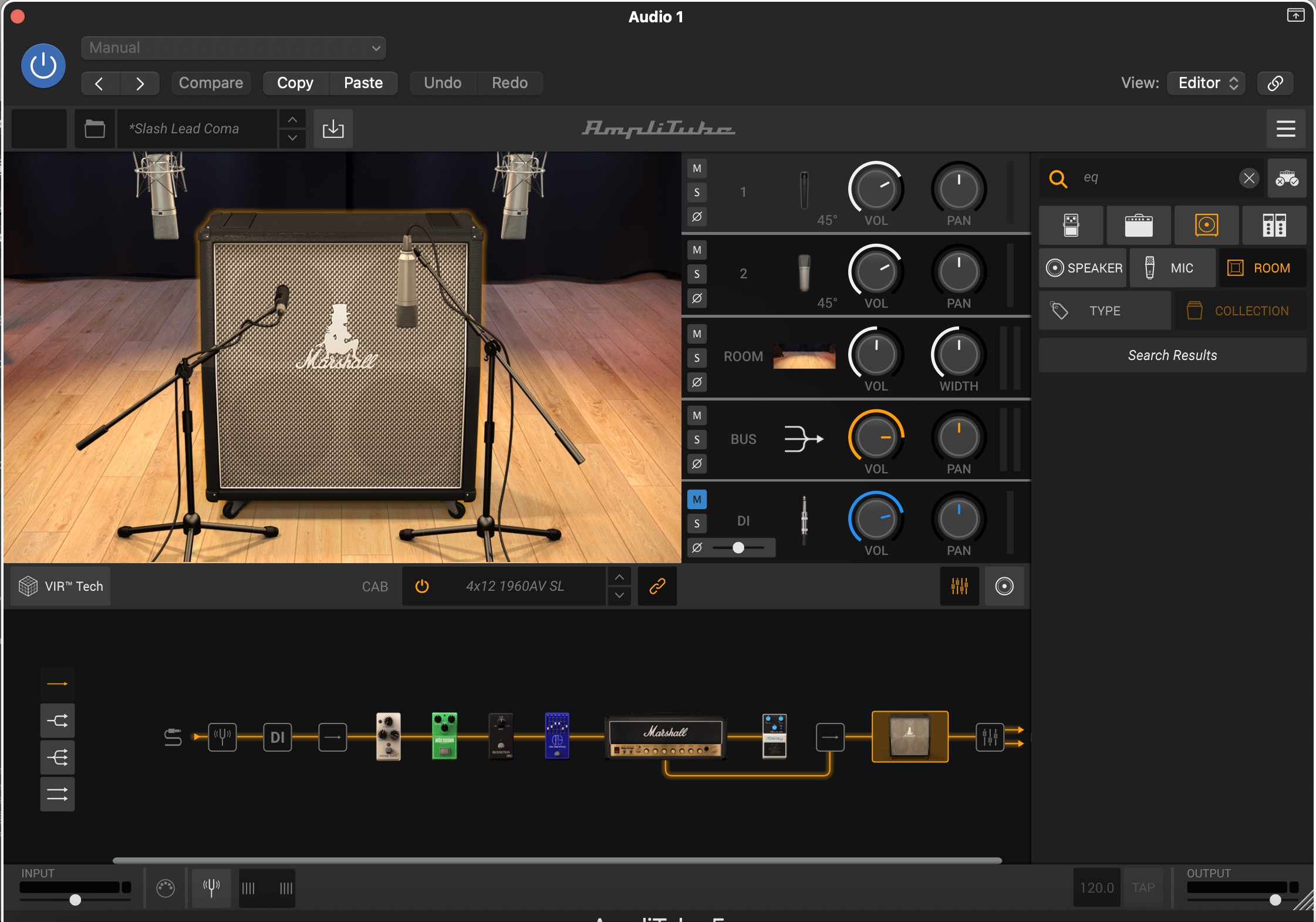Click the Copy button

tap(295, 83)
